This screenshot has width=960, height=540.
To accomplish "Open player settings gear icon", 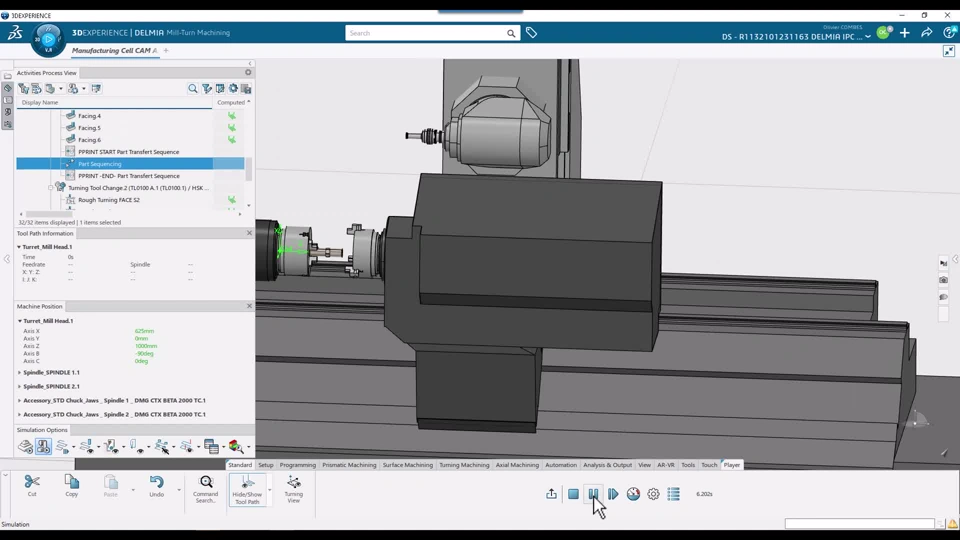I will (x=653, y=494).
